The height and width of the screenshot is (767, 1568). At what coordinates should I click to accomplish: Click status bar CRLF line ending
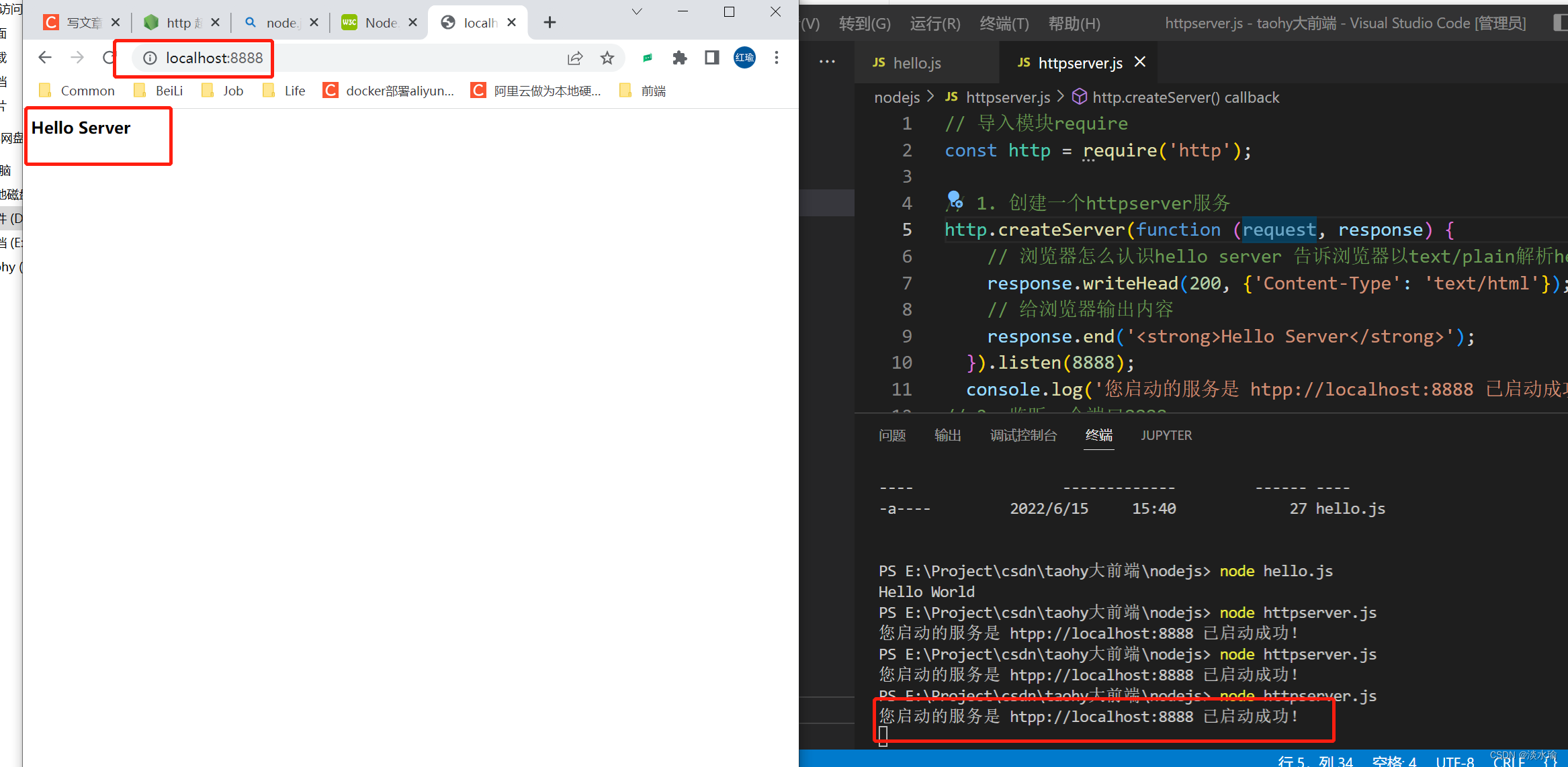1510,762
